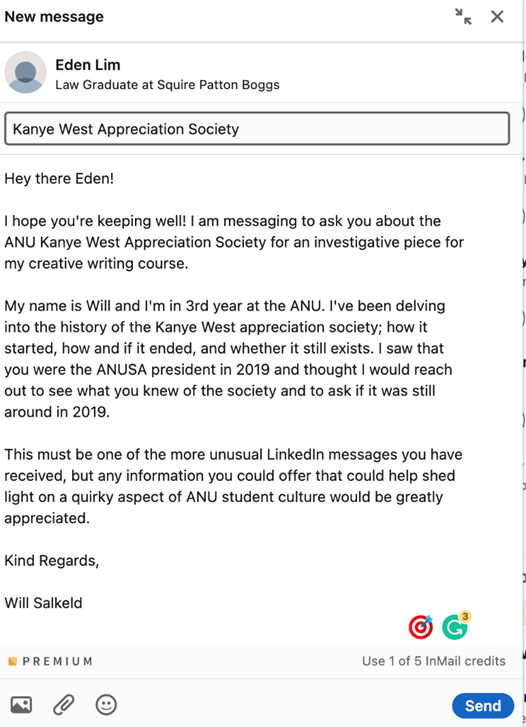Click the paragraph starting 'I hope you're keeping well'
The image size is (526, 727).
(x=234, y=242)
